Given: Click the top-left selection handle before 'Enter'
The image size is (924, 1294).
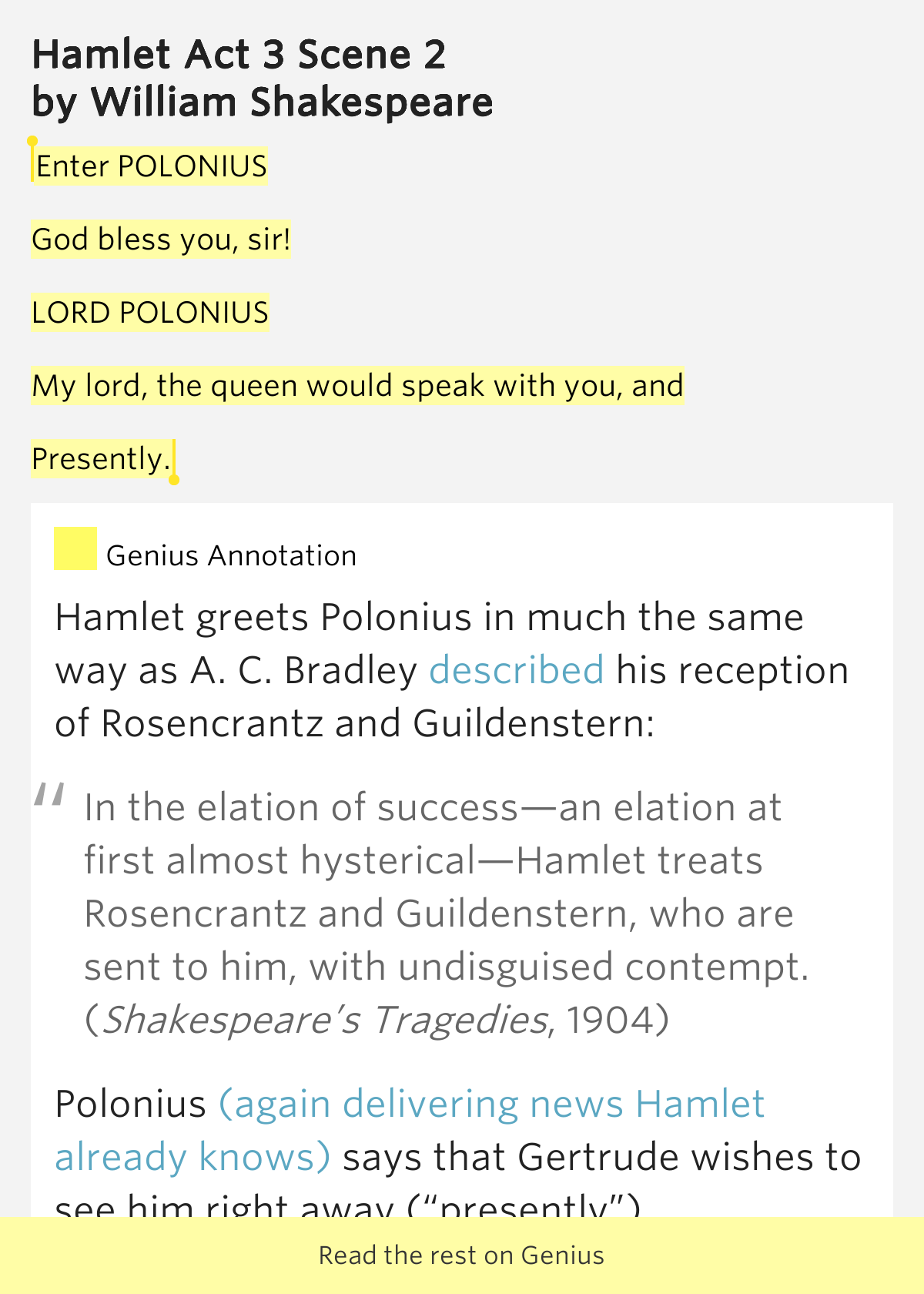Looking at the screenshot, I should pos(32,142).
